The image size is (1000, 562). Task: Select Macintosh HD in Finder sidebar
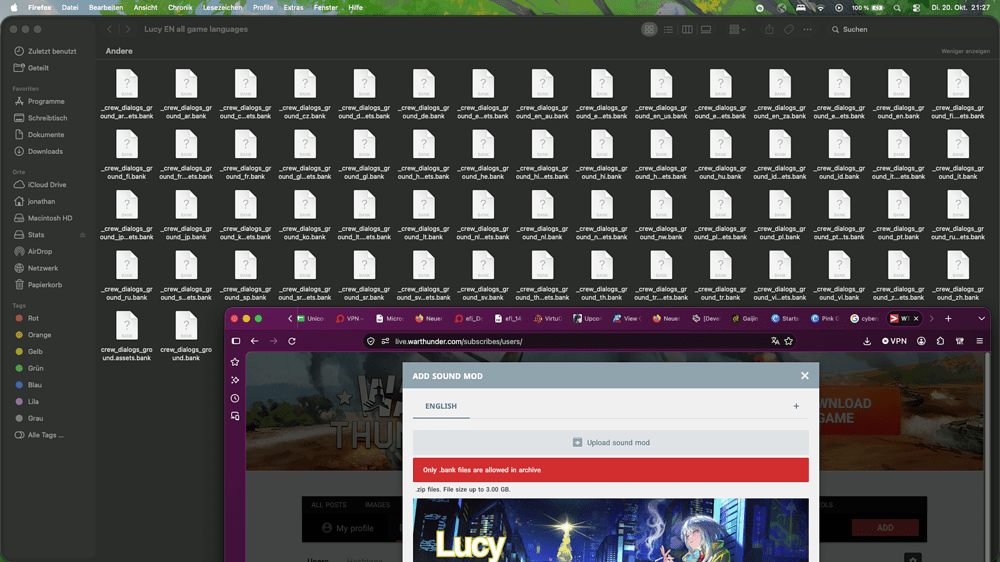click(x=43, y=218)
